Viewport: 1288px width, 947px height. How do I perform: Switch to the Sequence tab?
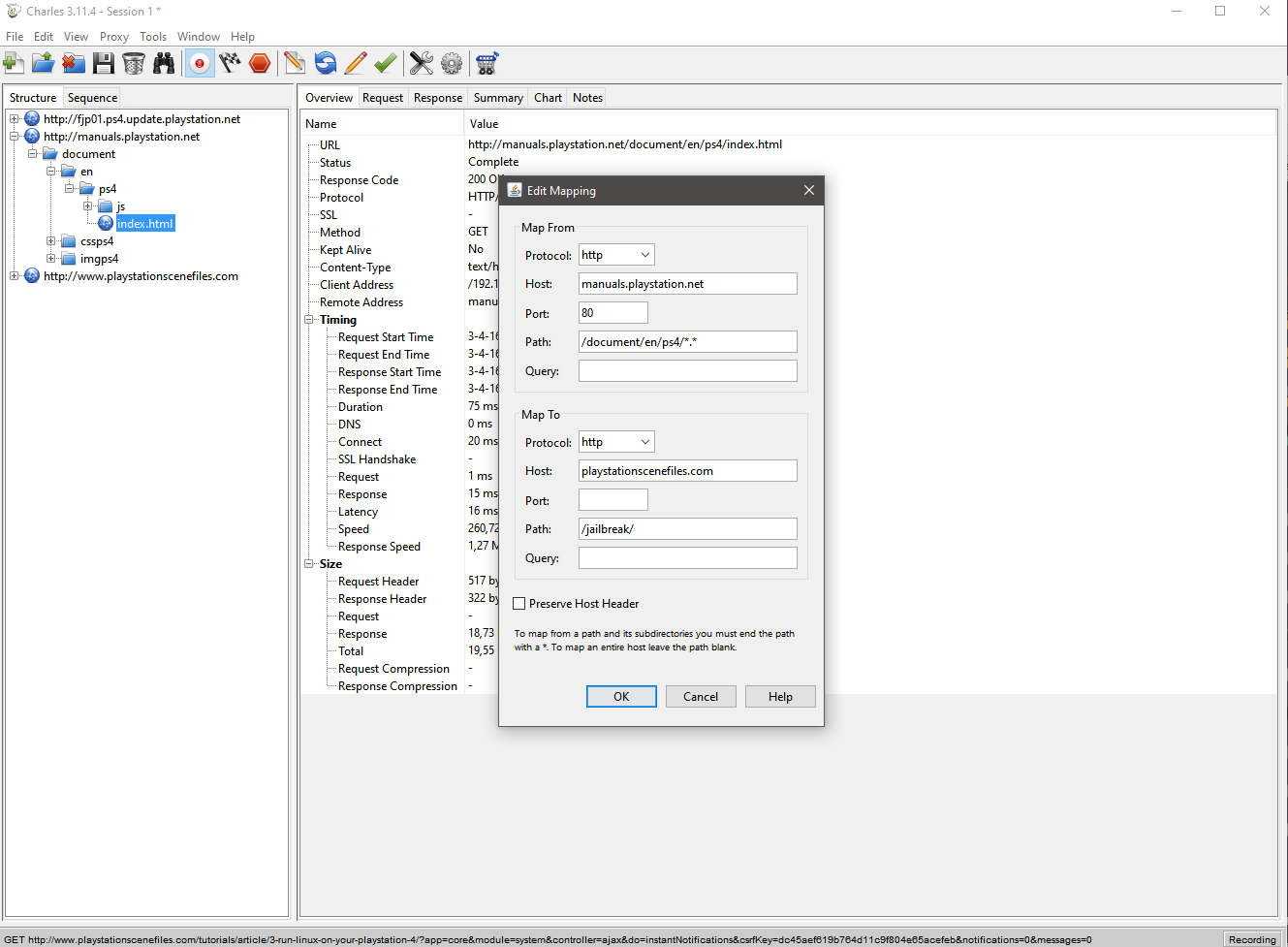92,98
